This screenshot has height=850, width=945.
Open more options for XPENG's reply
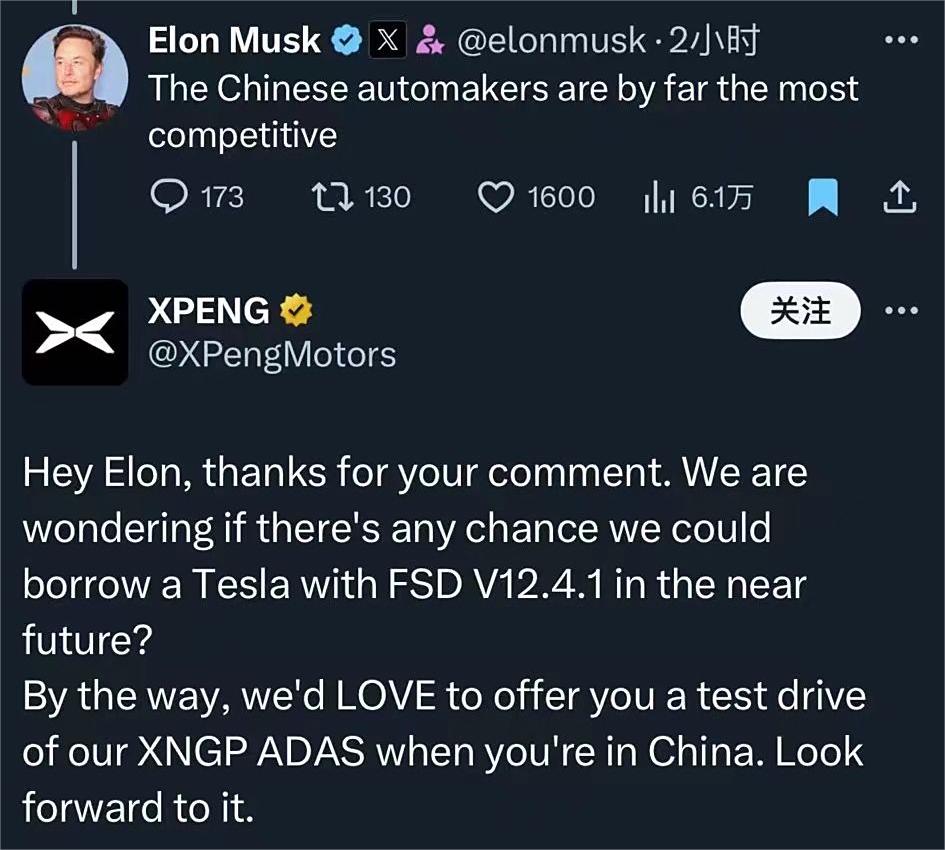click(x=902, y=311)
